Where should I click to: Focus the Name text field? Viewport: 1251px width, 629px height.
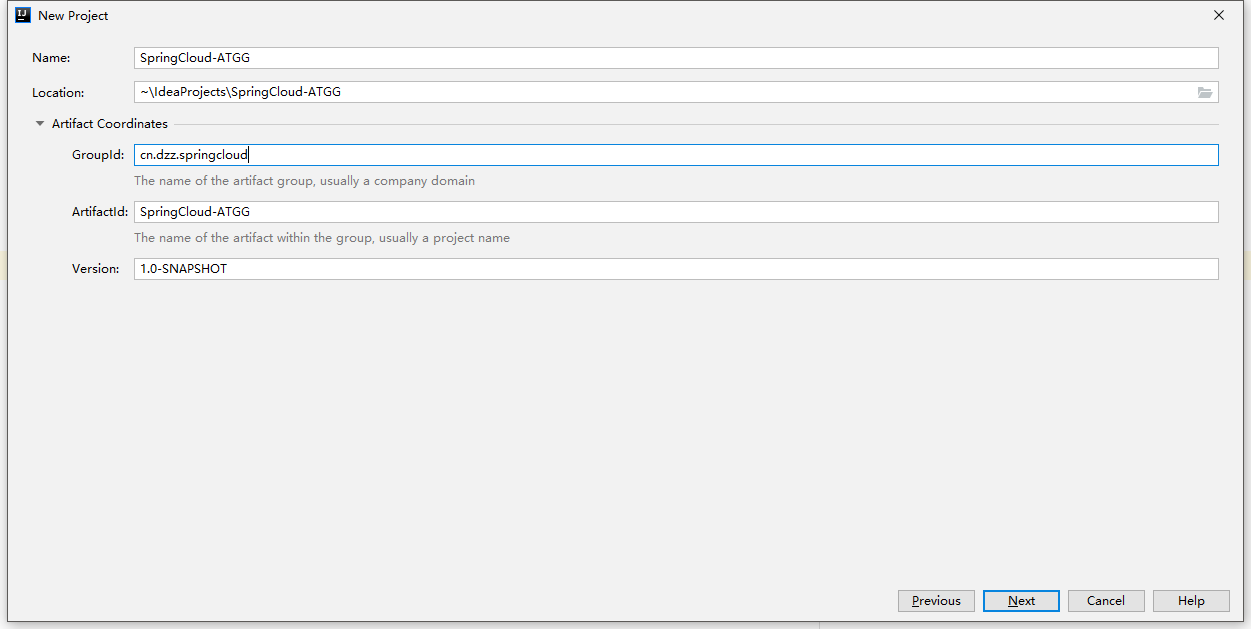click(x=676, y=58)
